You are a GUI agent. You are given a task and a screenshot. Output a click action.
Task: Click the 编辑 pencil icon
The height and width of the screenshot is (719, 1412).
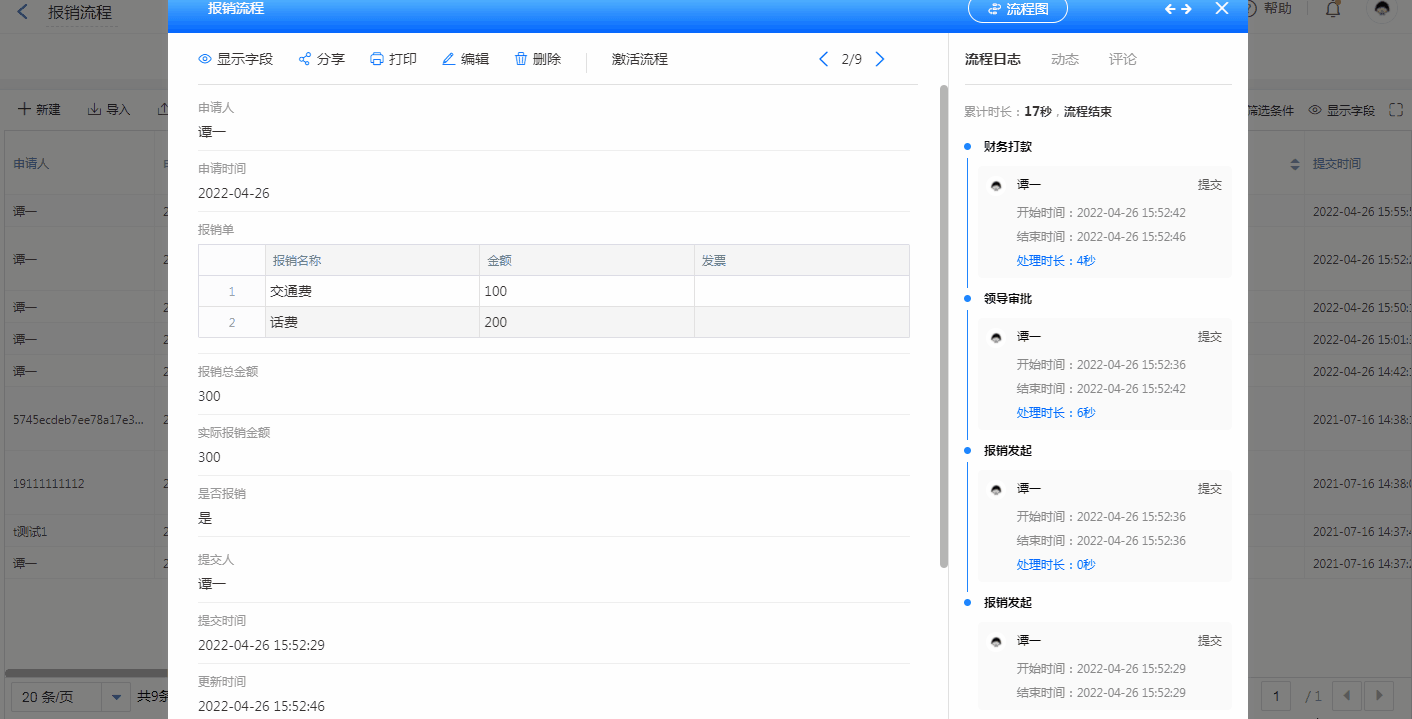449,59
